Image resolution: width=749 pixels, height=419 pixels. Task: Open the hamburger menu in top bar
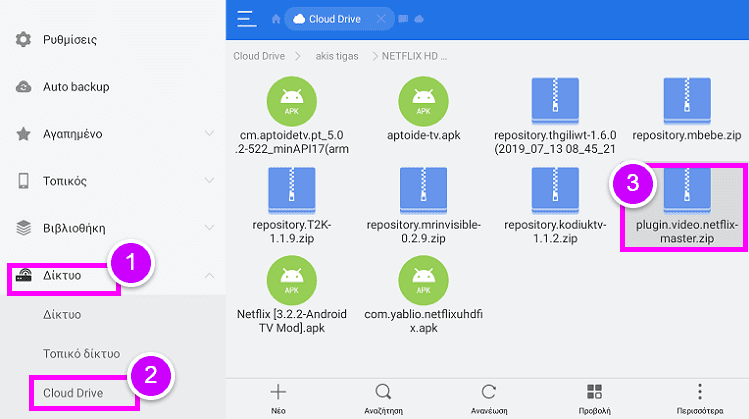pos(246,19)
